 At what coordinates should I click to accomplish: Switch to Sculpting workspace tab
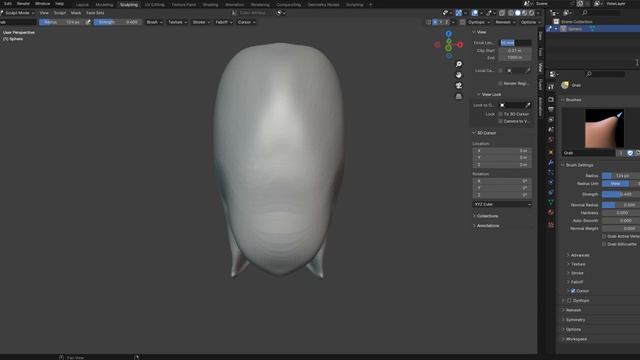(x=129, y=4)
